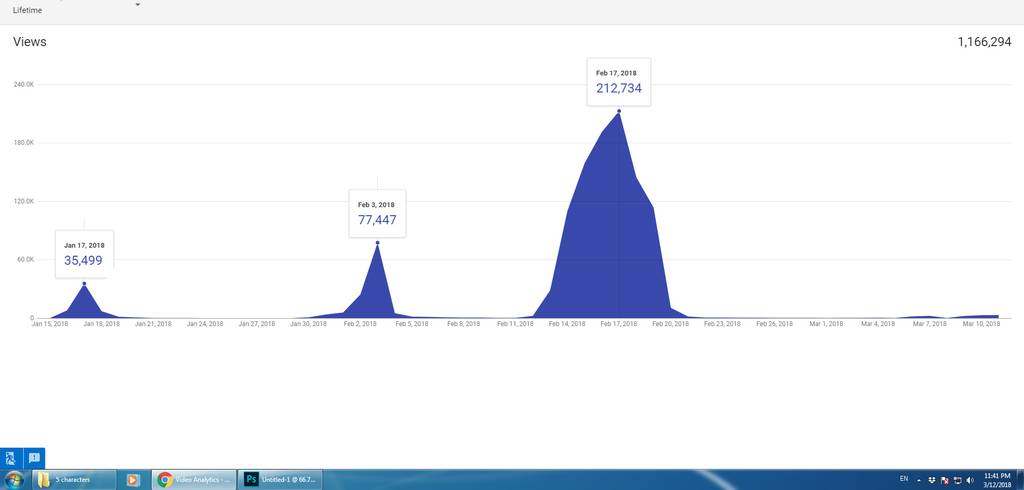Select the Feb 3, 2018 peak data point

click(377, 243)
